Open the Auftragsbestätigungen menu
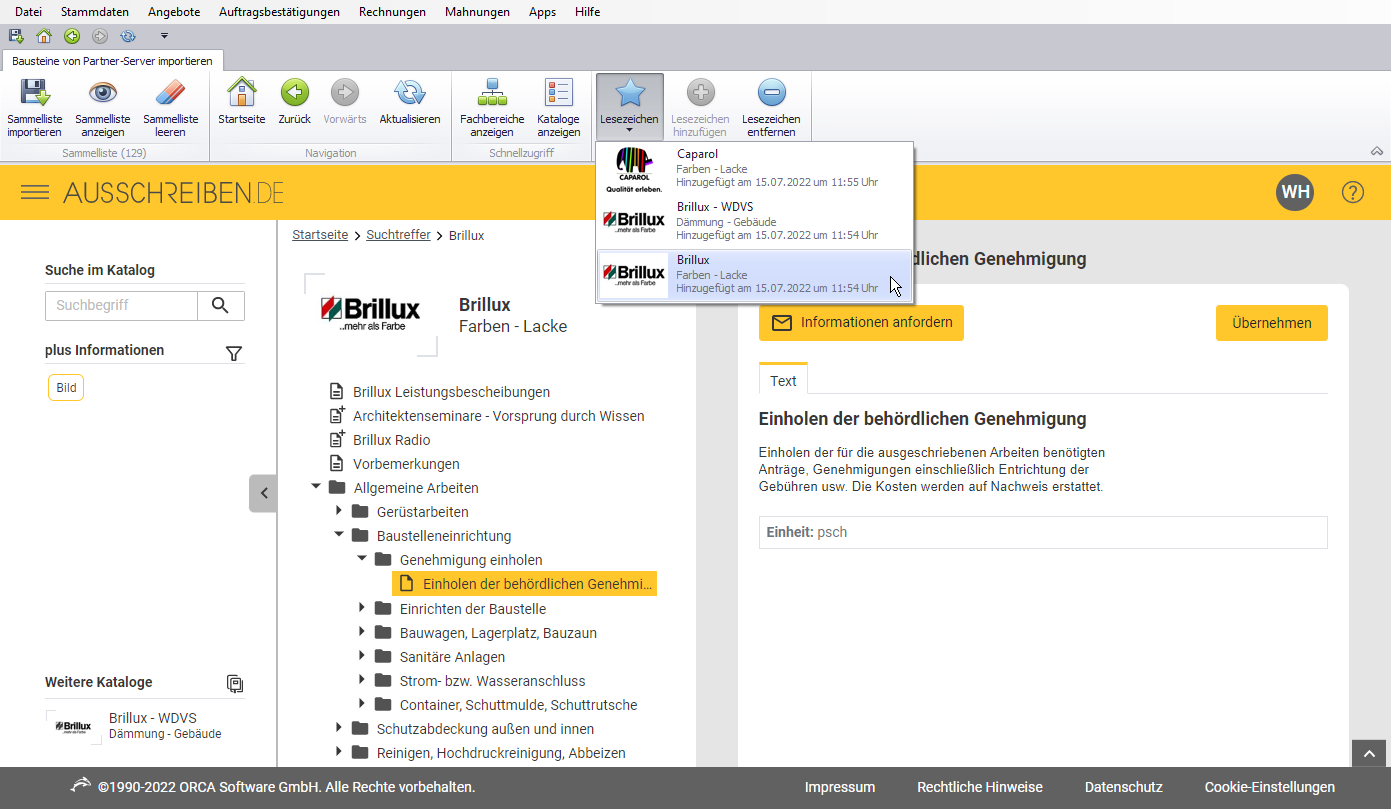 pos(280,12)
